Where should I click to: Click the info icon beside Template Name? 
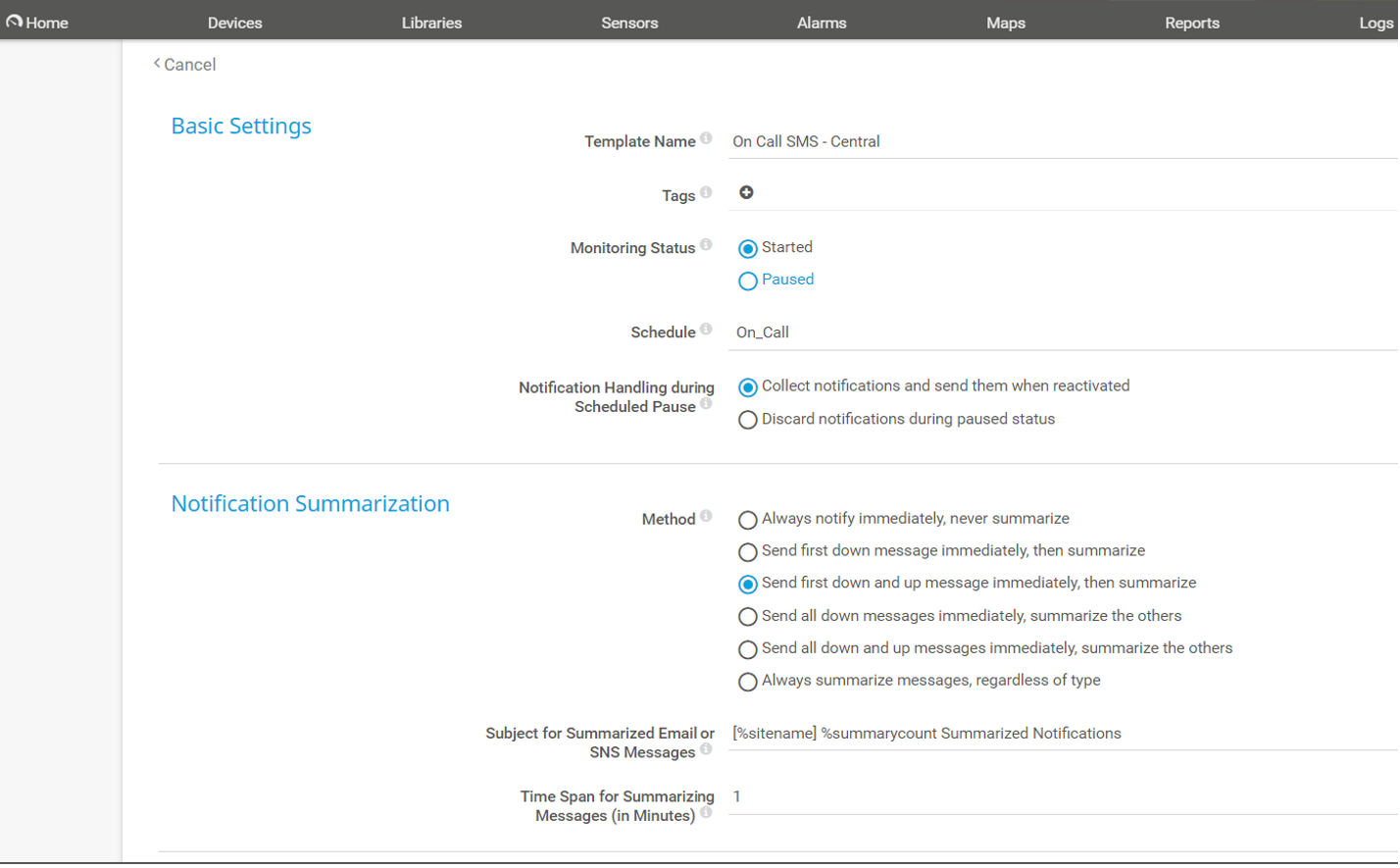tap(706, 139)
